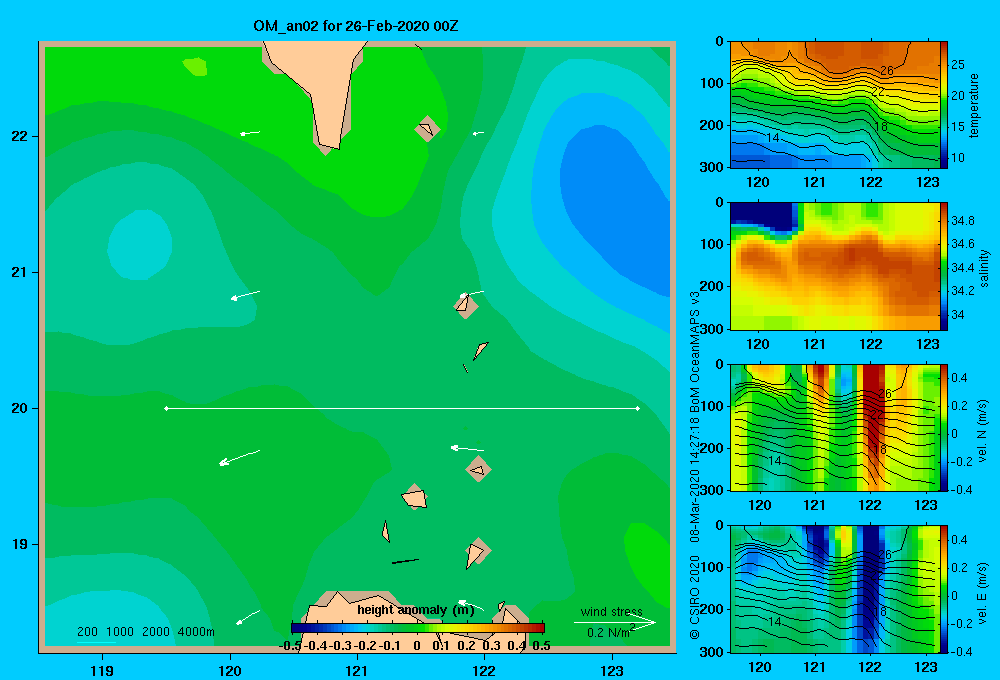Click the "10" tick on the temperature scale
The height and width of the screenshot is (680, 1000).
click(x=958, y=158)
